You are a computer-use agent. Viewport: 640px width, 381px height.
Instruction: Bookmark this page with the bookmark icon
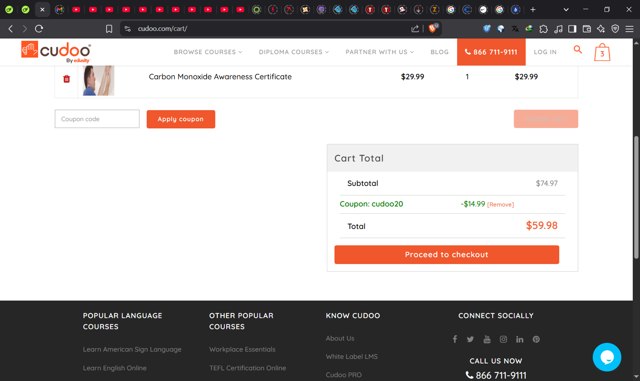[x=109, y=29]
